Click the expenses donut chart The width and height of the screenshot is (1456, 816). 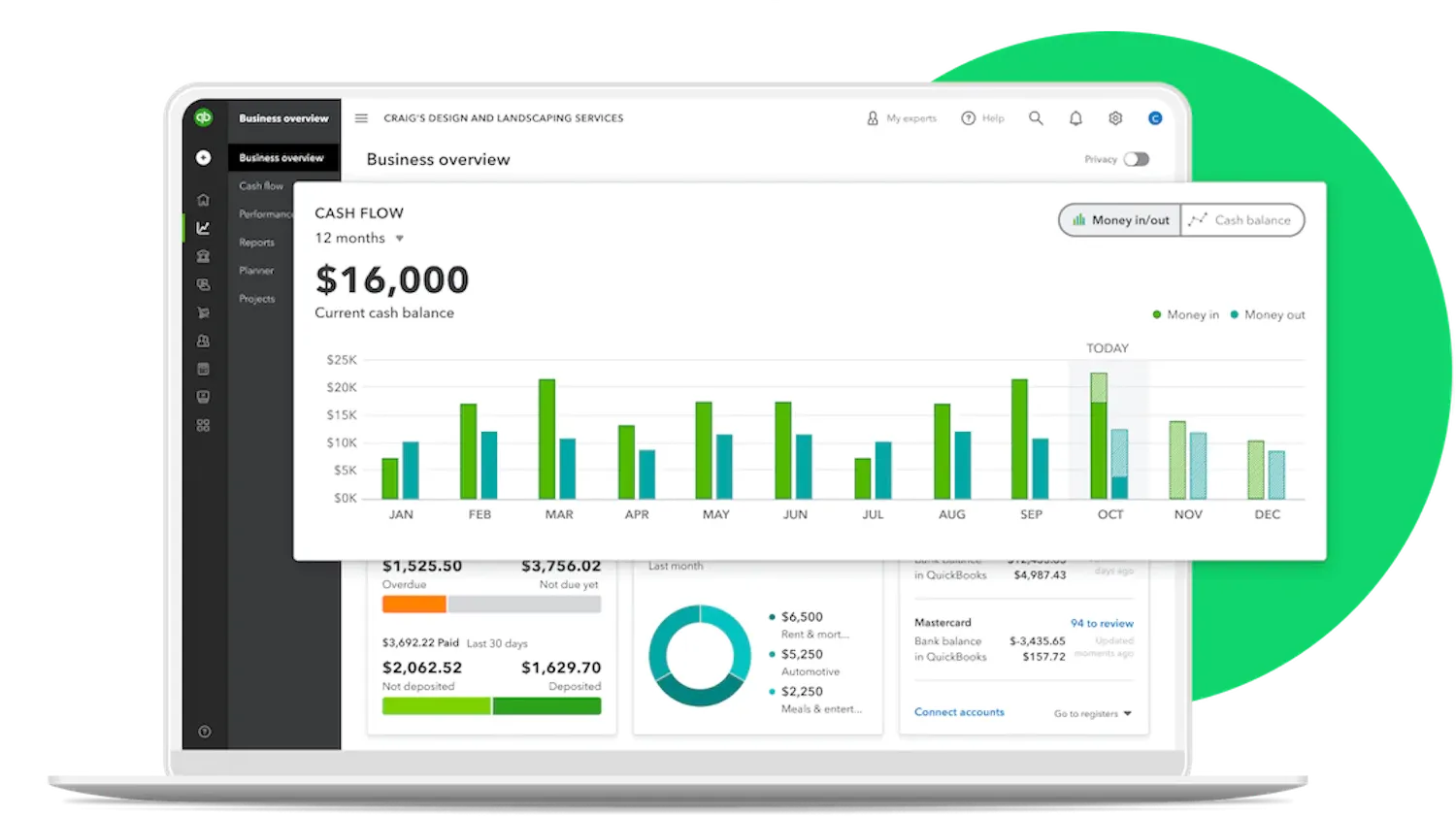coord(699,656)
